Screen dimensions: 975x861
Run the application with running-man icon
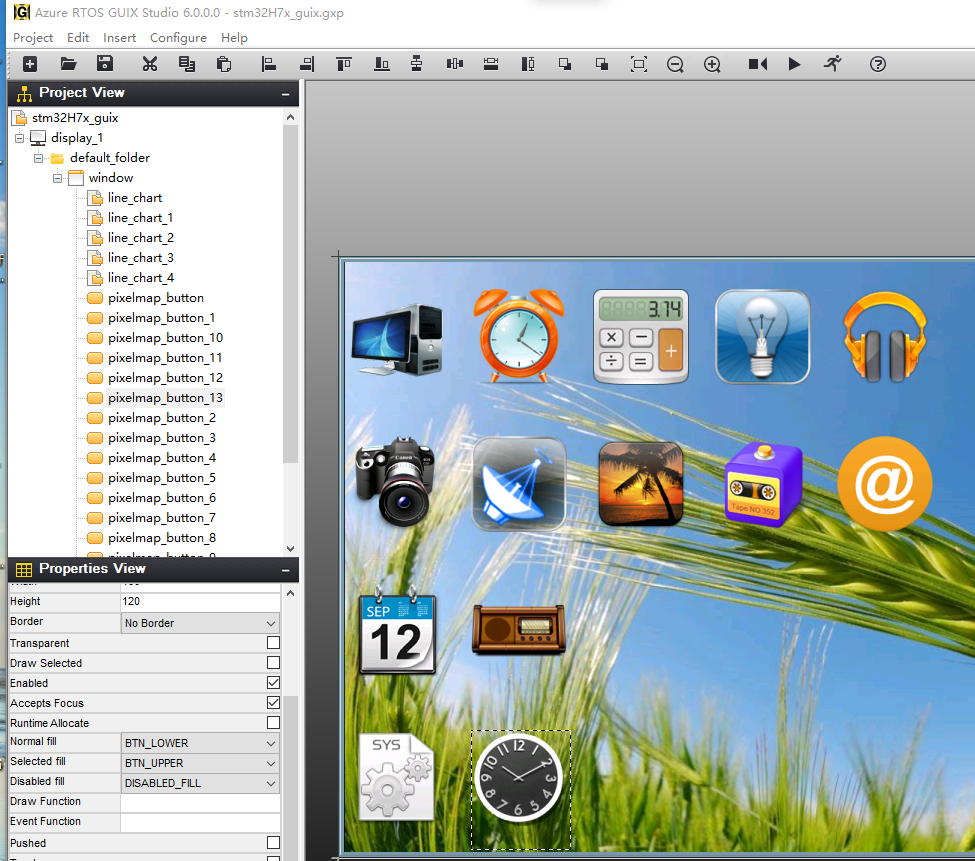point(833,64)
